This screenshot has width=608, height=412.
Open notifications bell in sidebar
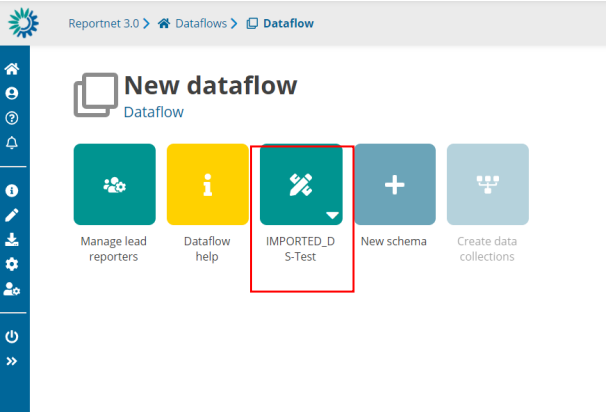[12, 142]
